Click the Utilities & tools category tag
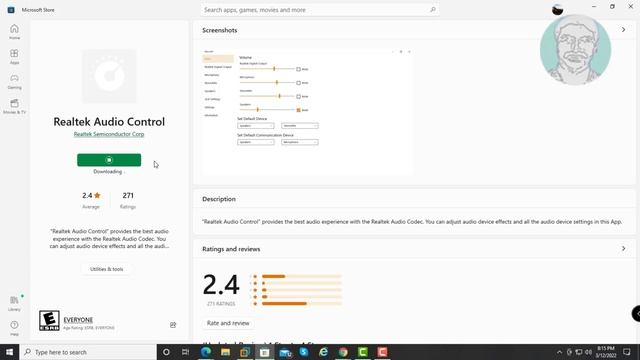 pos(107,269)
